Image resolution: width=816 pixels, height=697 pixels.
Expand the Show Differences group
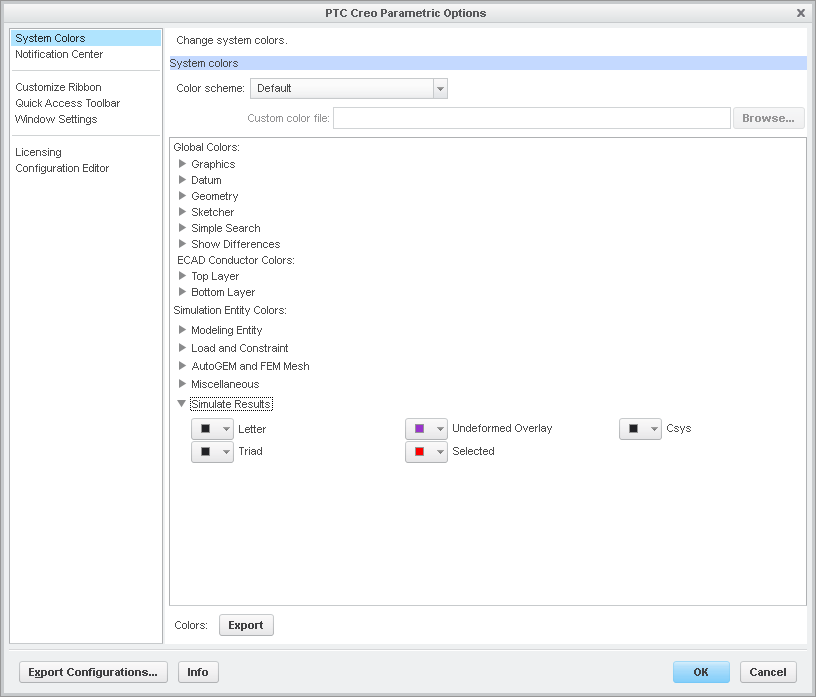point(182,244)
